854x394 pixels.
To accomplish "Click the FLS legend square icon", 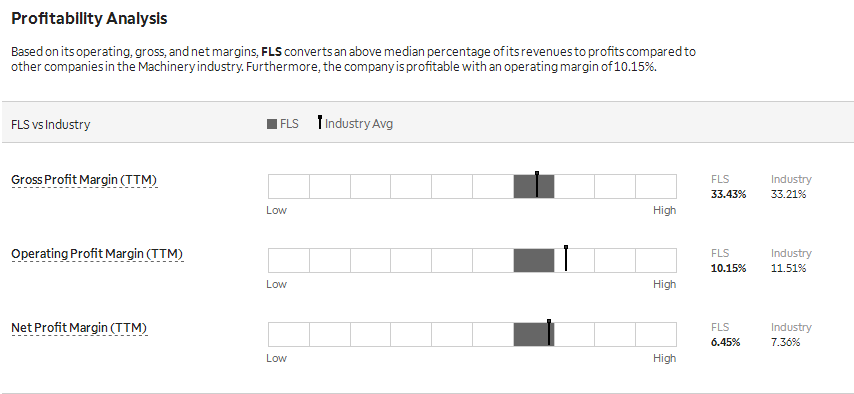I will tap(272, 124).
